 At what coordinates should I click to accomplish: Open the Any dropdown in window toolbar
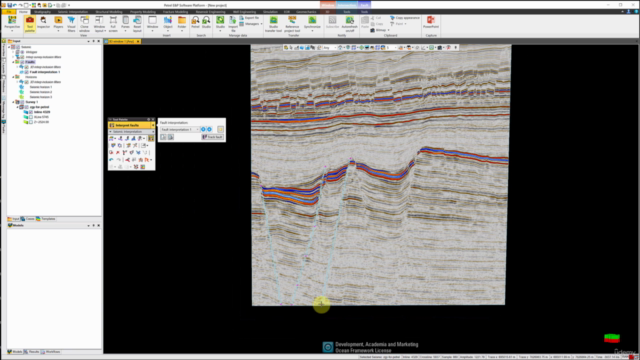[329, 48]
